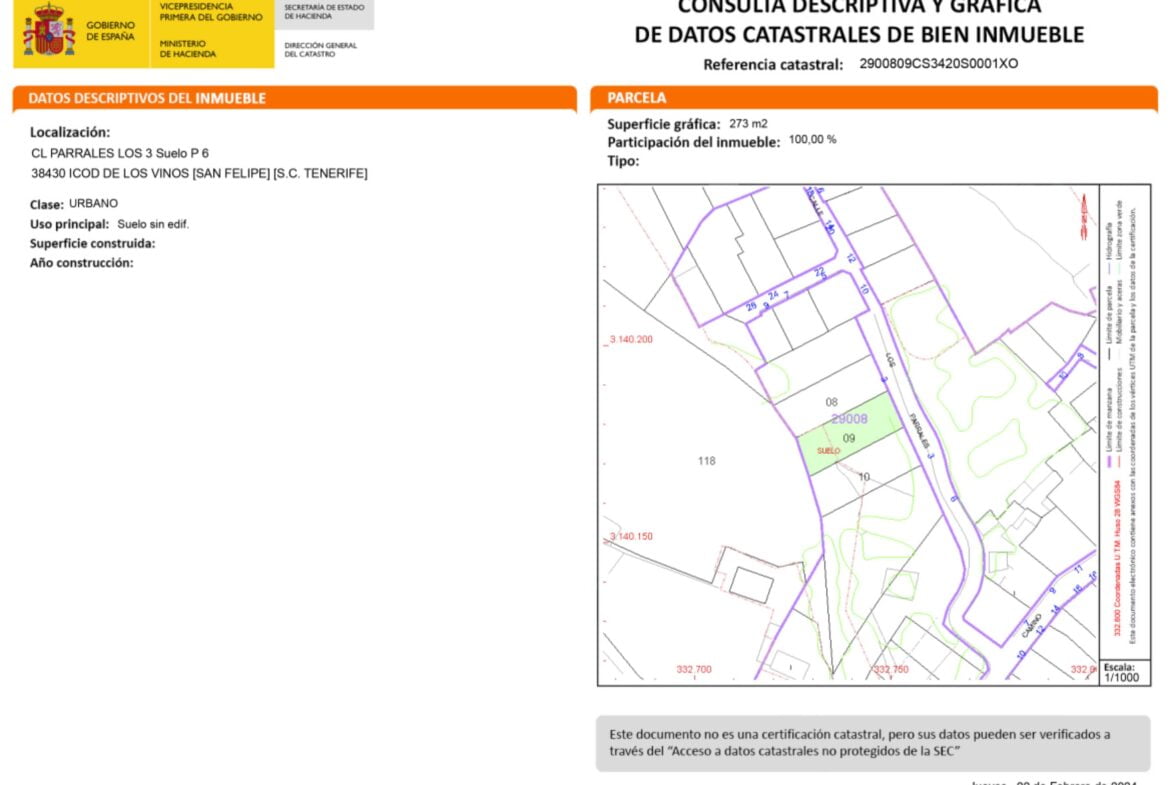Click the title 'DE DATOS CATASTRALES DE BIEN INMUEBLE'
This screenshot has width=1170, height=785.
pos(859,34)
